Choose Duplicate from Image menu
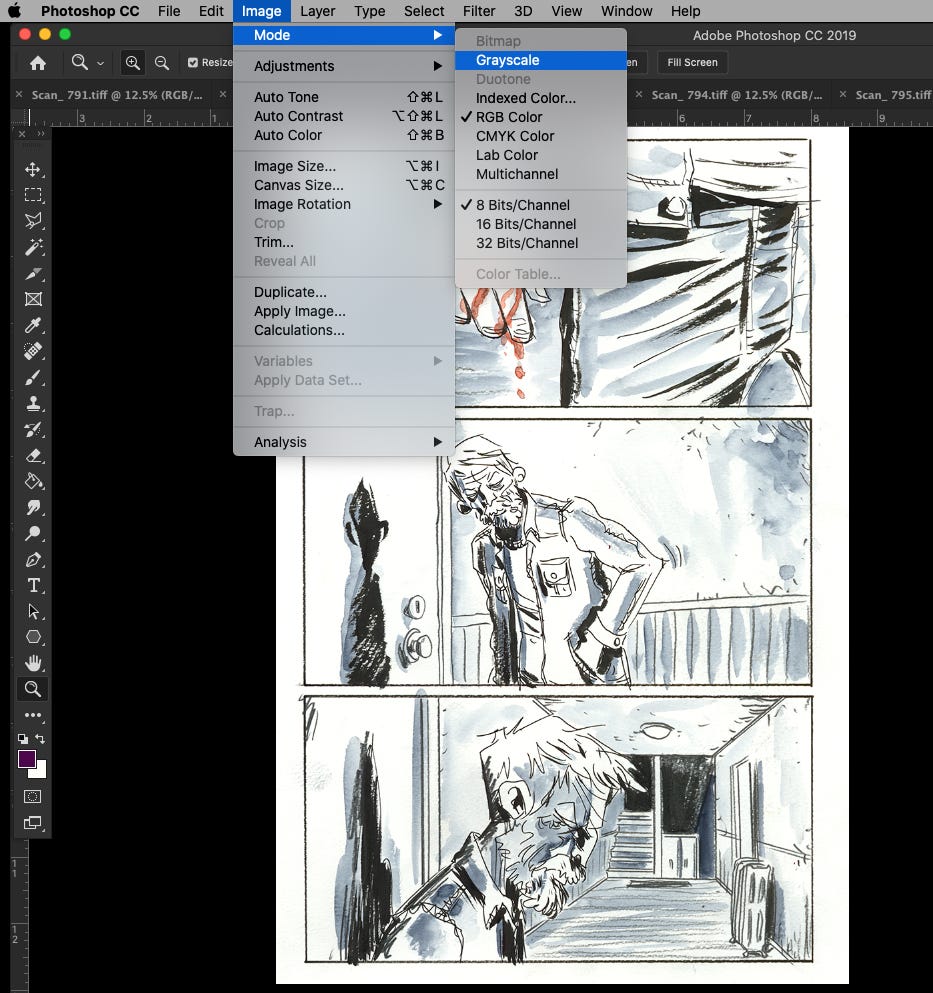Screen dimensions: 933x993 [x=344, y=293]
